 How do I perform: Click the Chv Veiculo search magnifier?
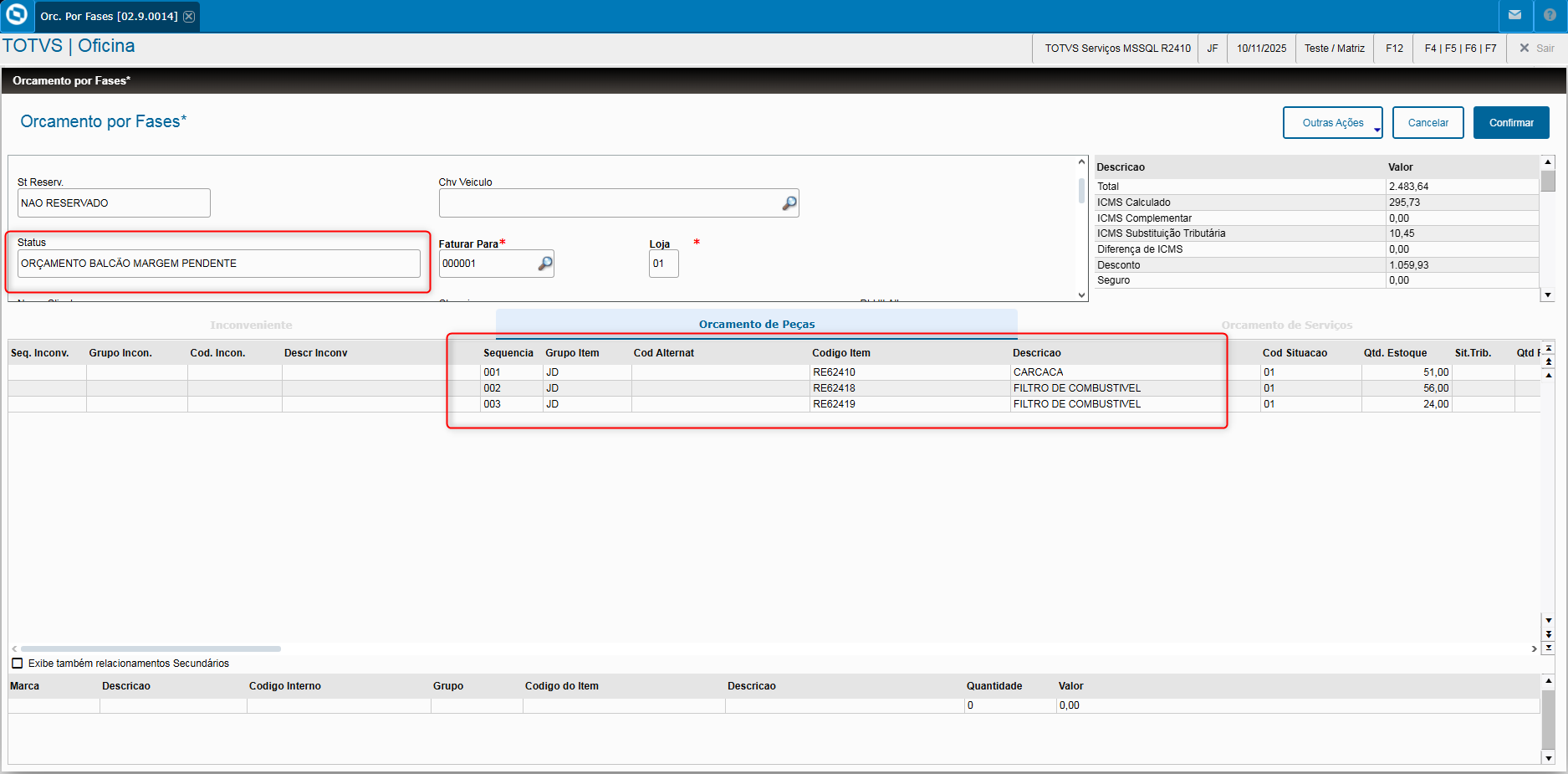click(789, 203)
